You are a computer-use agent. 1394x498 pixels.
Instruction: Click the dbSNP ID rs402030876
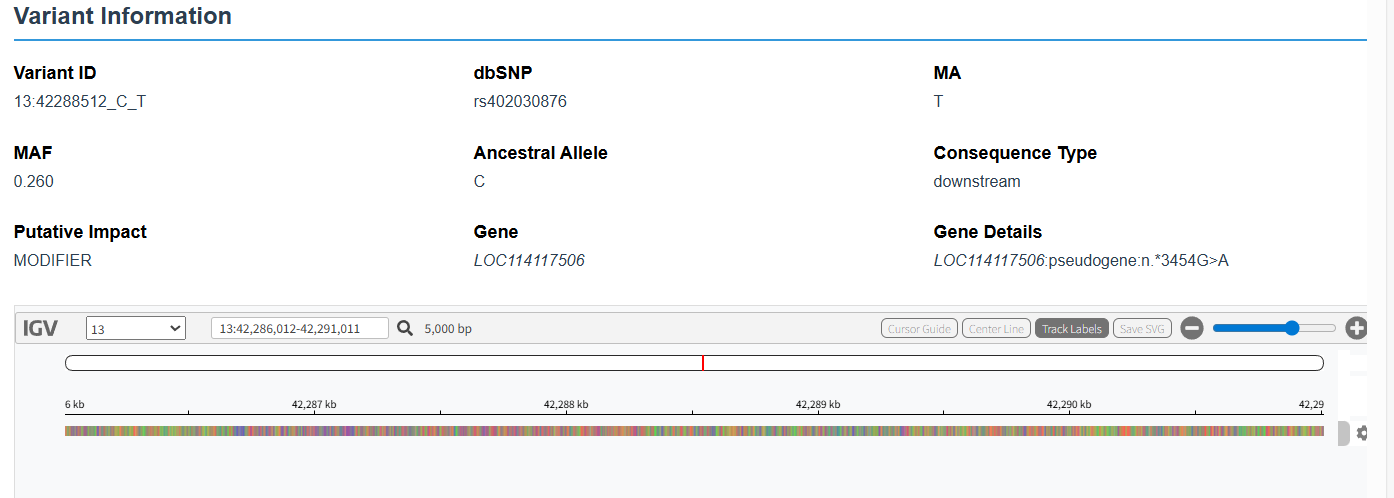[520, 101]
